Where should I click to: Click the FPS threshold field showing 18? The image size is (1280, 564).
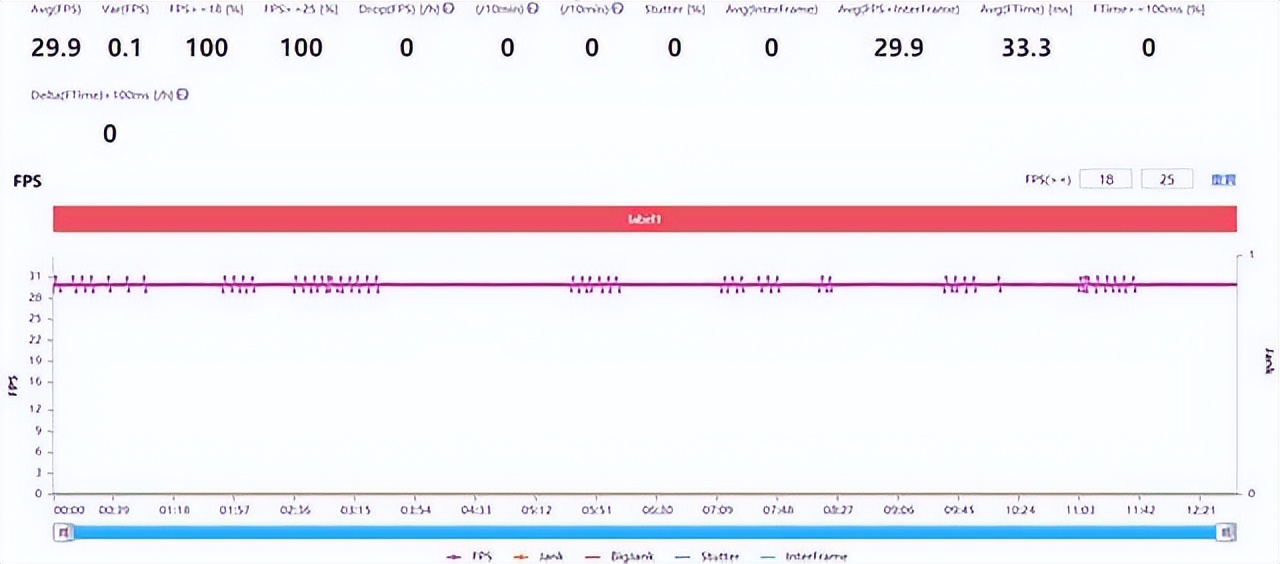(1106, 180)
